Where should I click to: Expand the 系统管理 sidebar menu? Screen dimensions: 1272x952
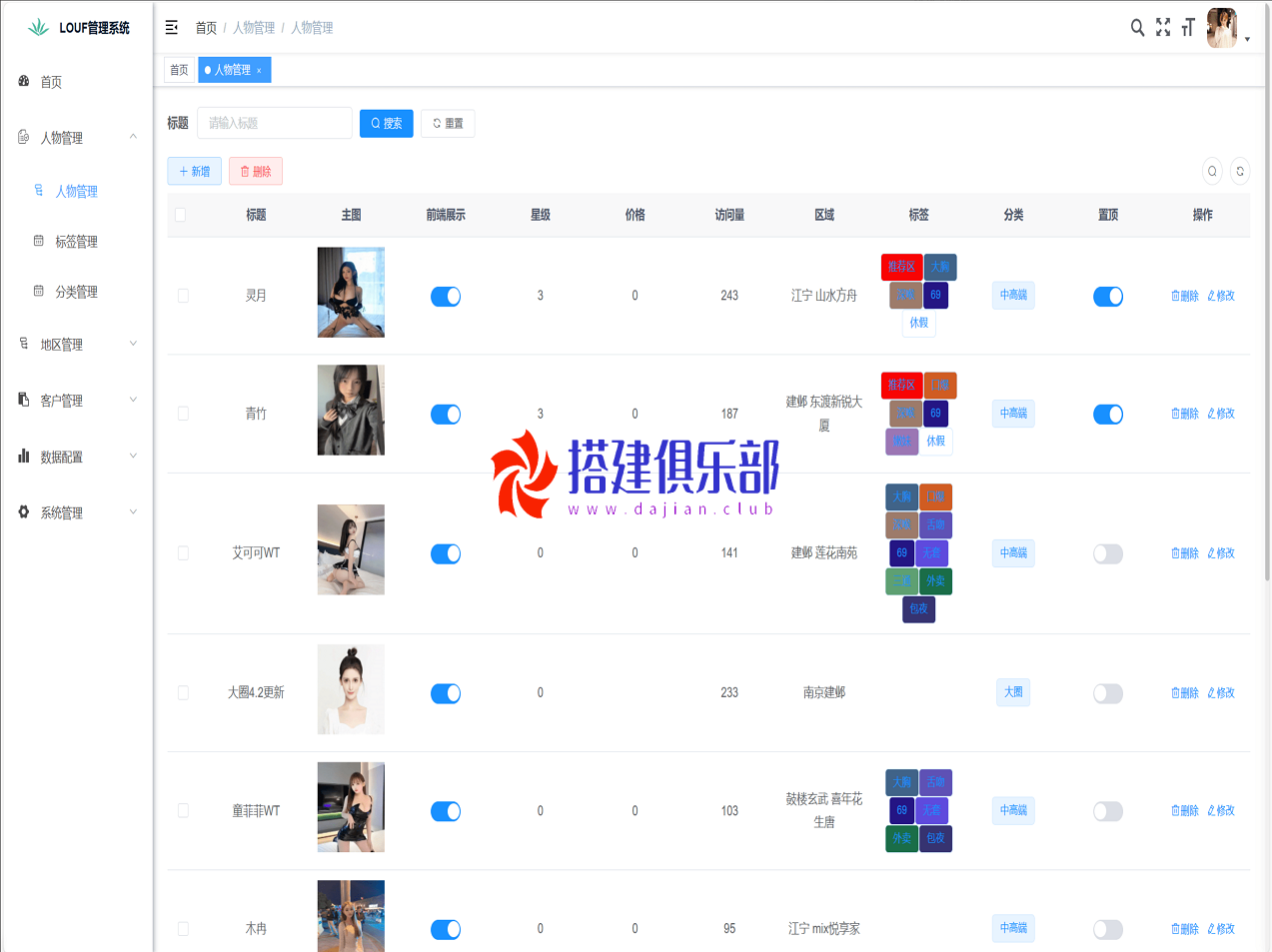coord(77,512)
